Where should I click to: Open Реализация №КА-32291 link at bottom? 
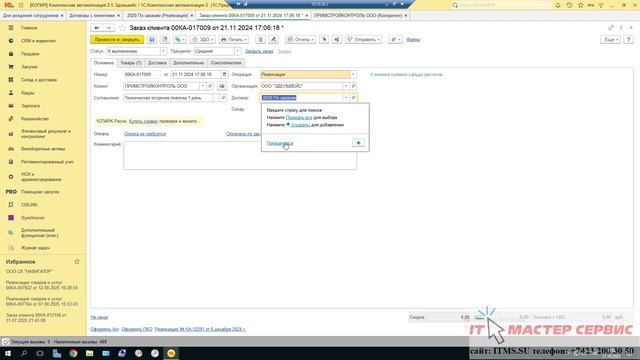pyautogui.click(x=200, y=329)
